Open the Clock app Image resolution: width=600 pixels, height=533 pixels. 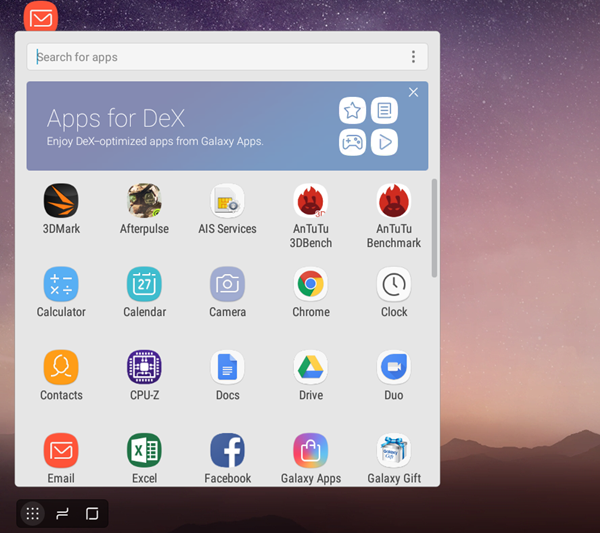[394, 284]
